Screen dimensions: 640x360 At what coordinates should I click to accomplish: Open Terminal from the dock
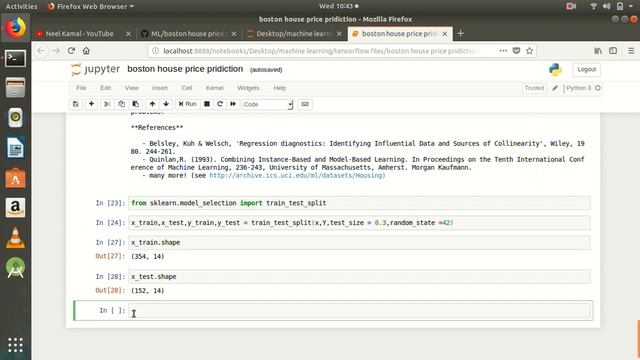click(x=16, y=59)
